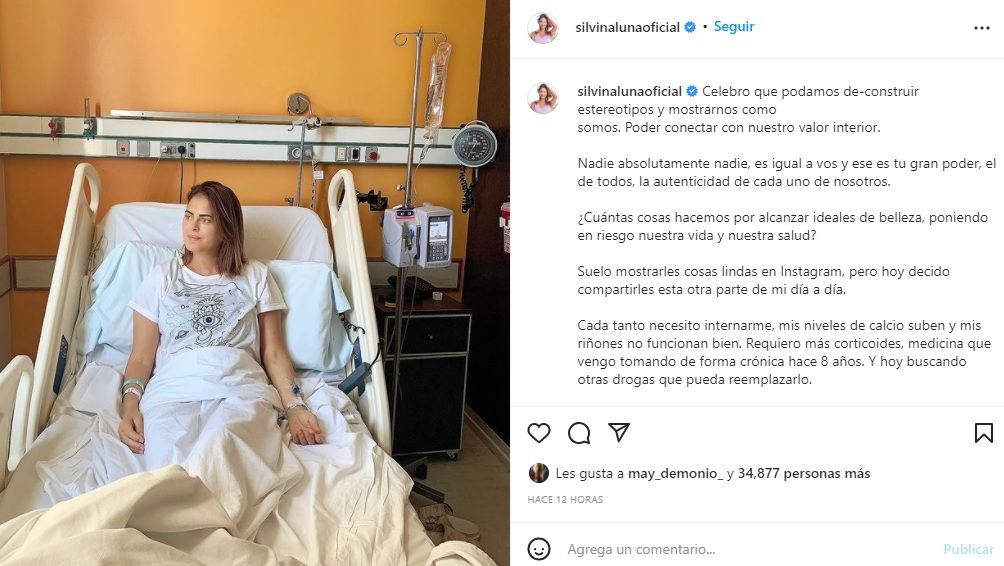
Task: Open the caption profile avatar
Action: (x=542, y=98)
